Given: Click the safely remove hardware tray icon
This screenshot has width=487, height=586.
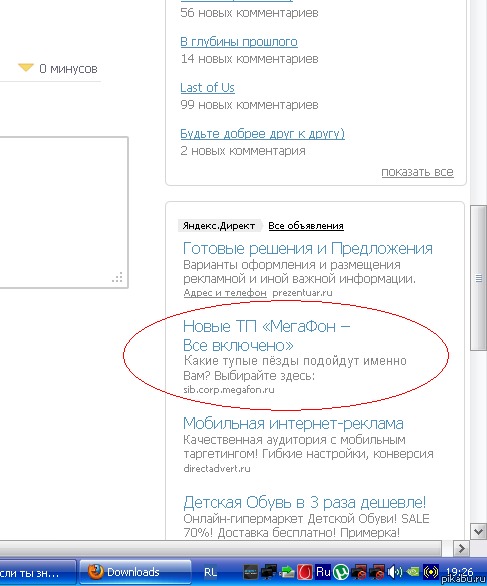Looking at the screenshot, I should click(x=287, y=572).
